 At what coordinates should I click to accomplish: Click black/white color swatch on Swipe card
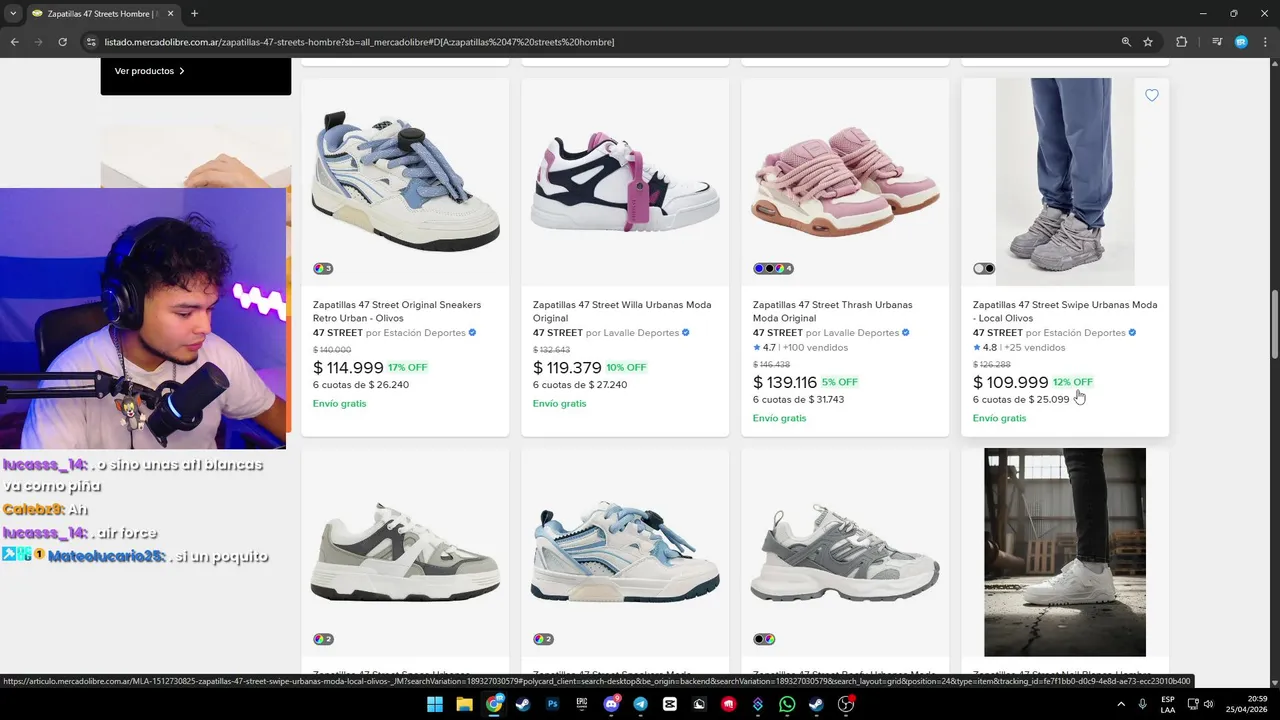[x=984, y=268]
